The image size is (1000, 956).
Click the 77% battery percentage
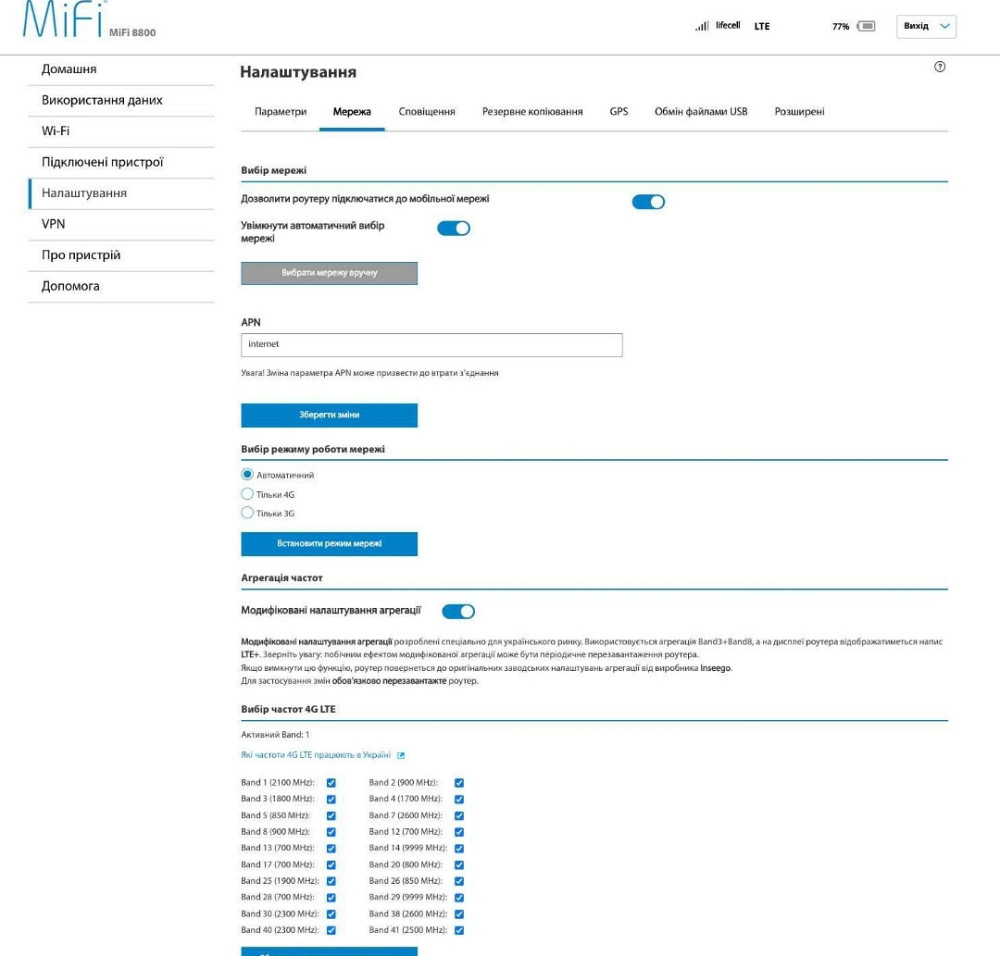(841, 27)
